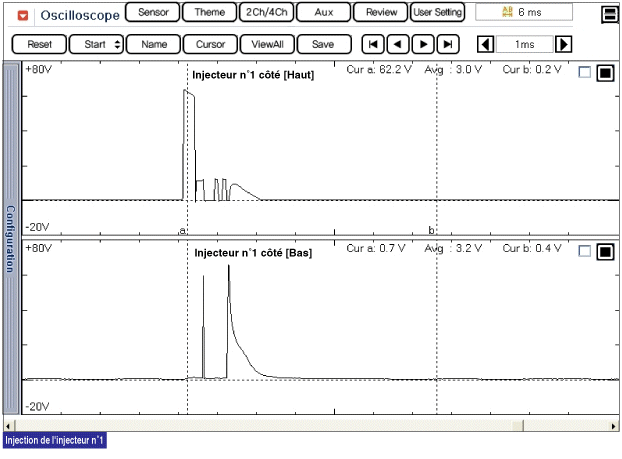Jump to first record with skip-back icon
622x459 pixels.
point(372,45)
